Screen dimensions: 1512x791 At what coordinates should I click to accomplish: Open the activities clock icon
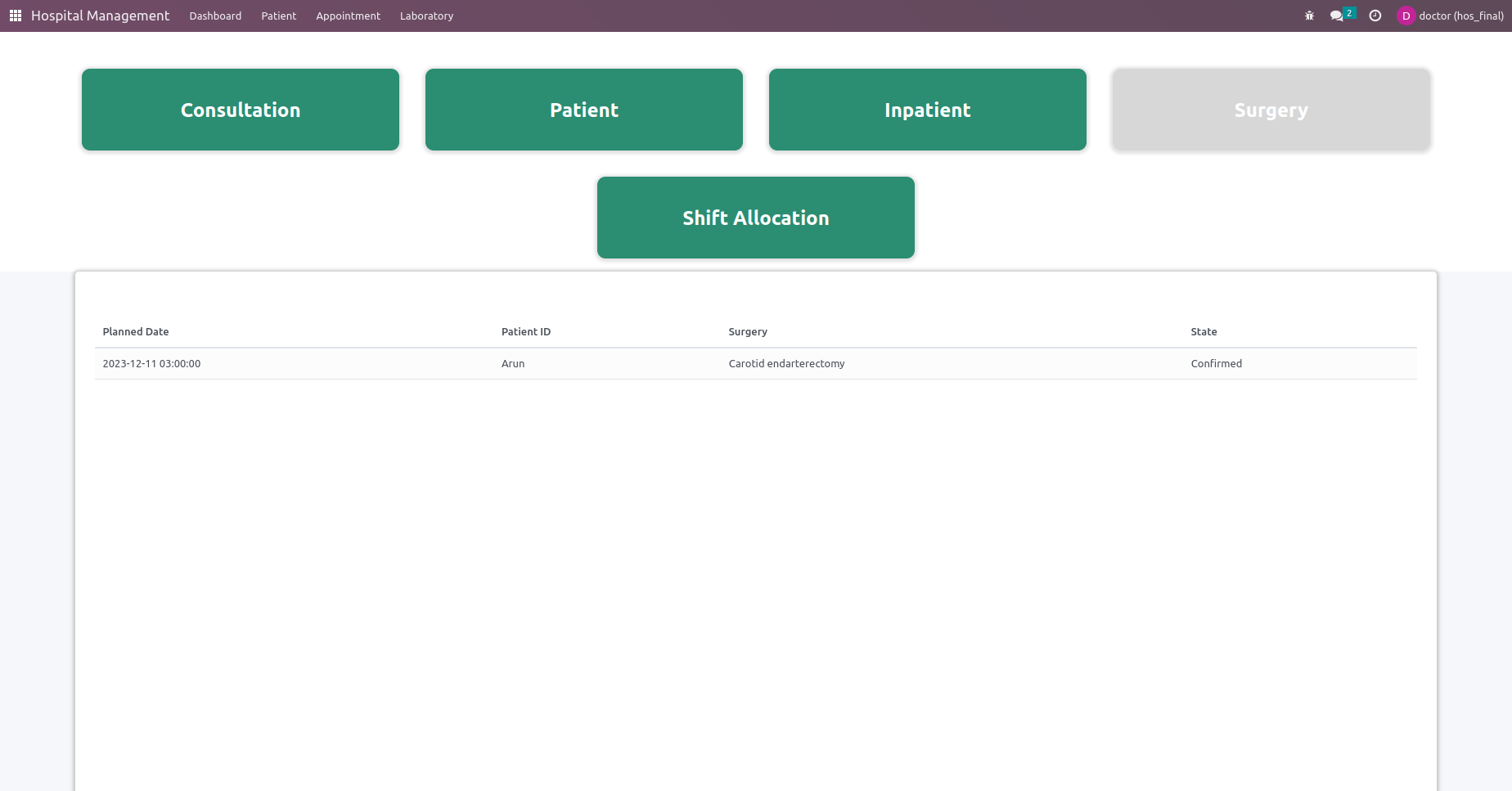1375,16
